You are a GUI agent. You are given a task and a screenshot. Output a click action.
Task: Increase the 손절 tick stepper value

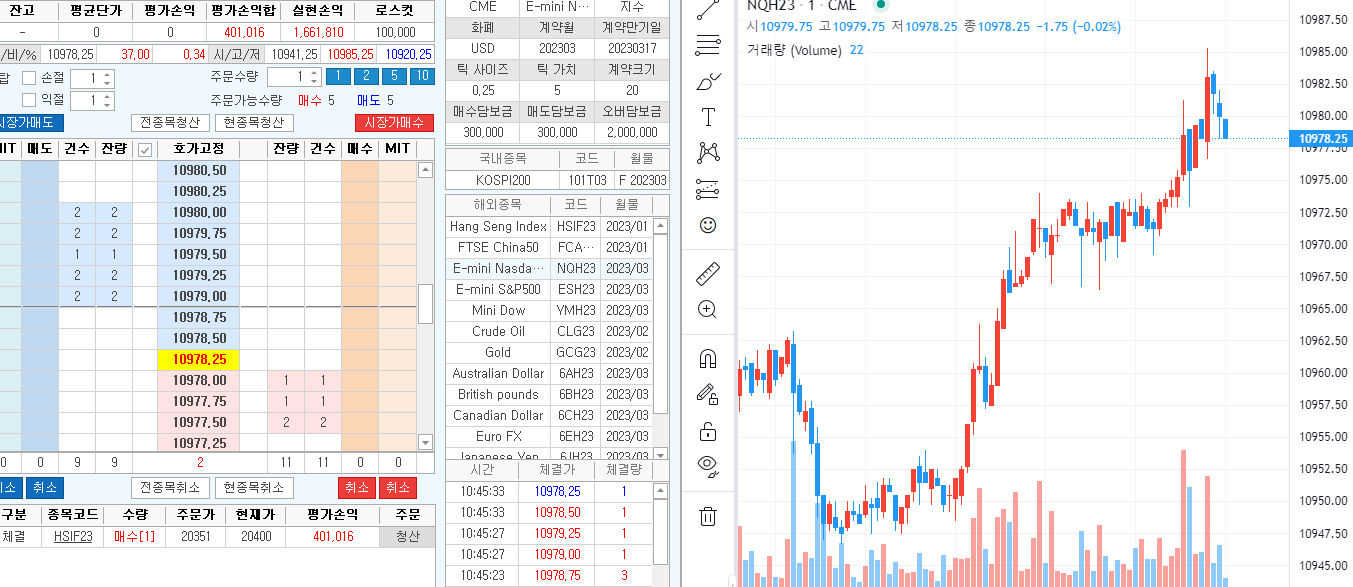[x=107, y=74]
